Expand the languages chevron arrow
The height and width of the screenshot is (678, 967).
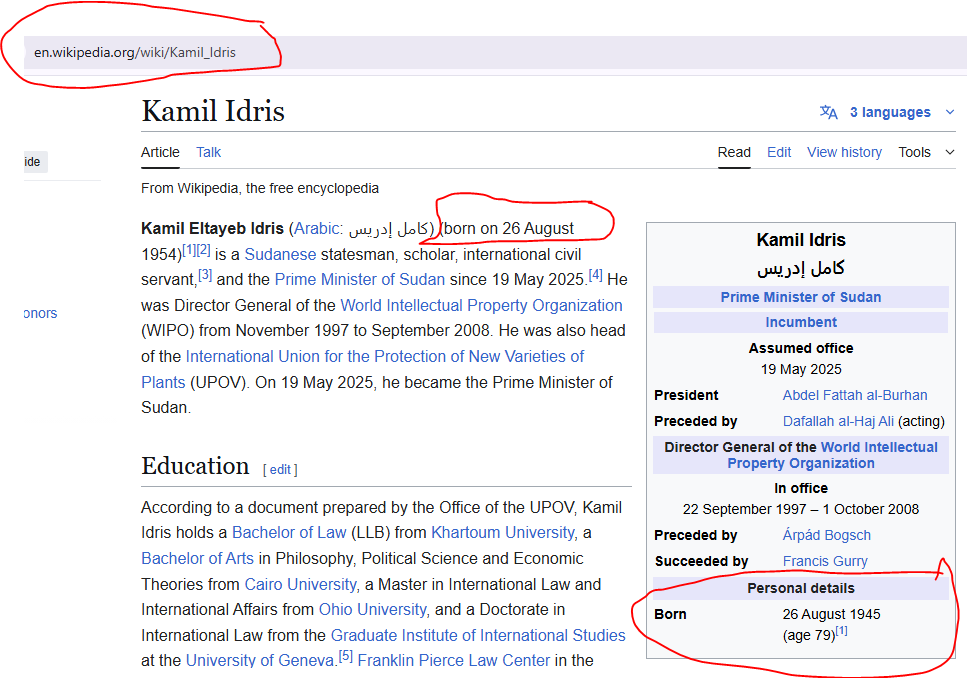pos(950,112)
